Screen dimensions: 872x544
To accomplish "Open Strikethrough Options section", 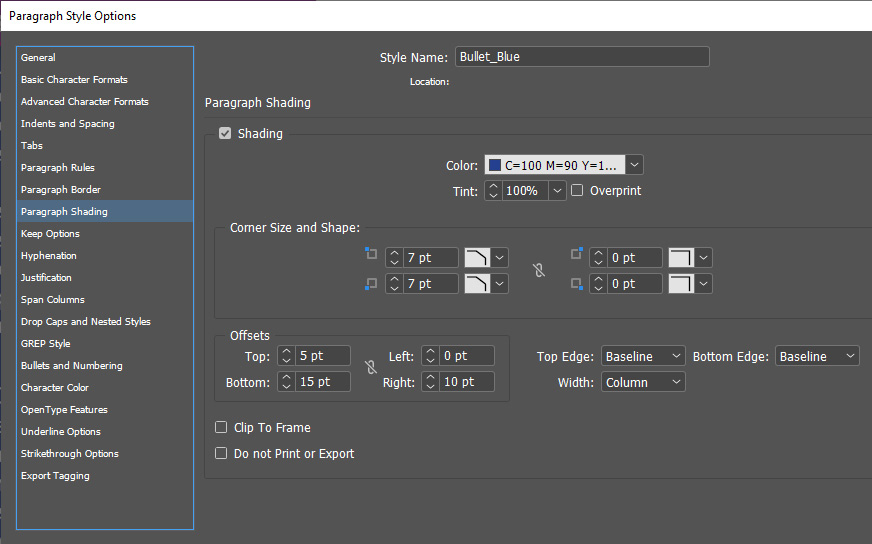I will pyautogui.click(x=105, y=453).
